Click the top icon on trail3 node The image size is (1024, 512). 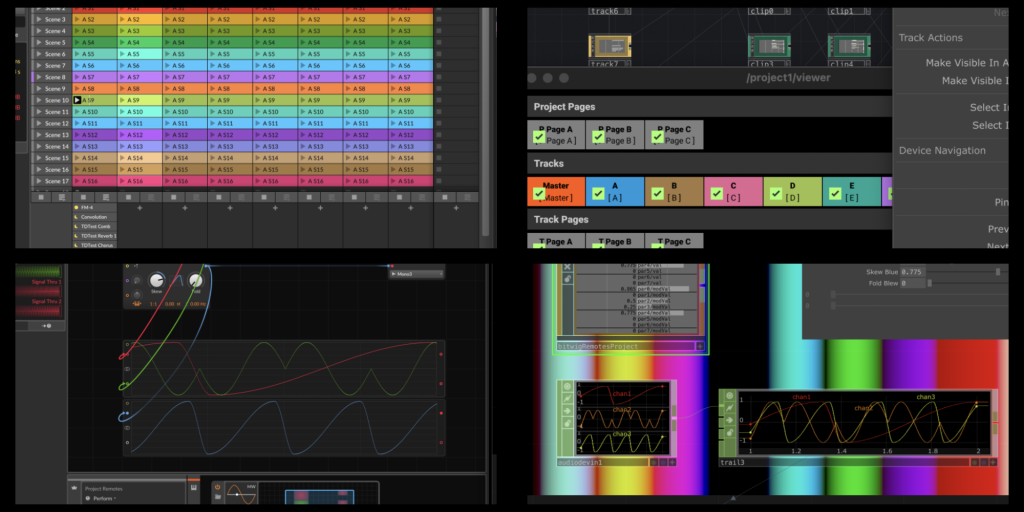coord(729,396)
